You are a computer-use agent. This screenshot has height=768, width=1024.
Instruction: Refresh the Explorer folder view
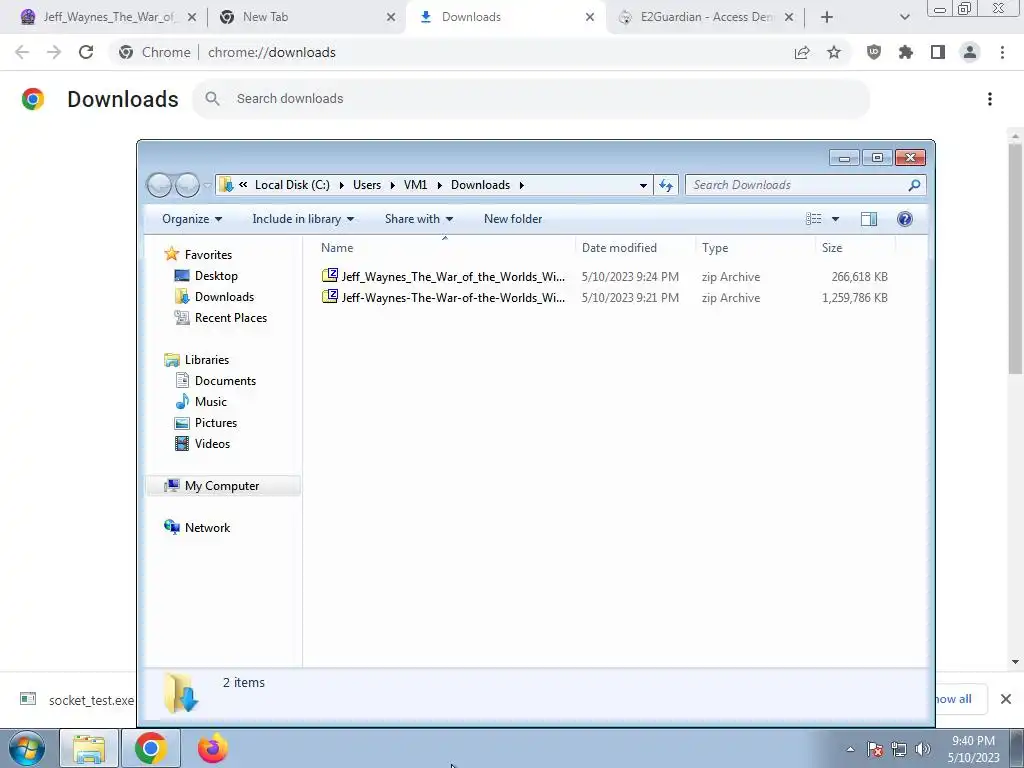tap(665, 185)
